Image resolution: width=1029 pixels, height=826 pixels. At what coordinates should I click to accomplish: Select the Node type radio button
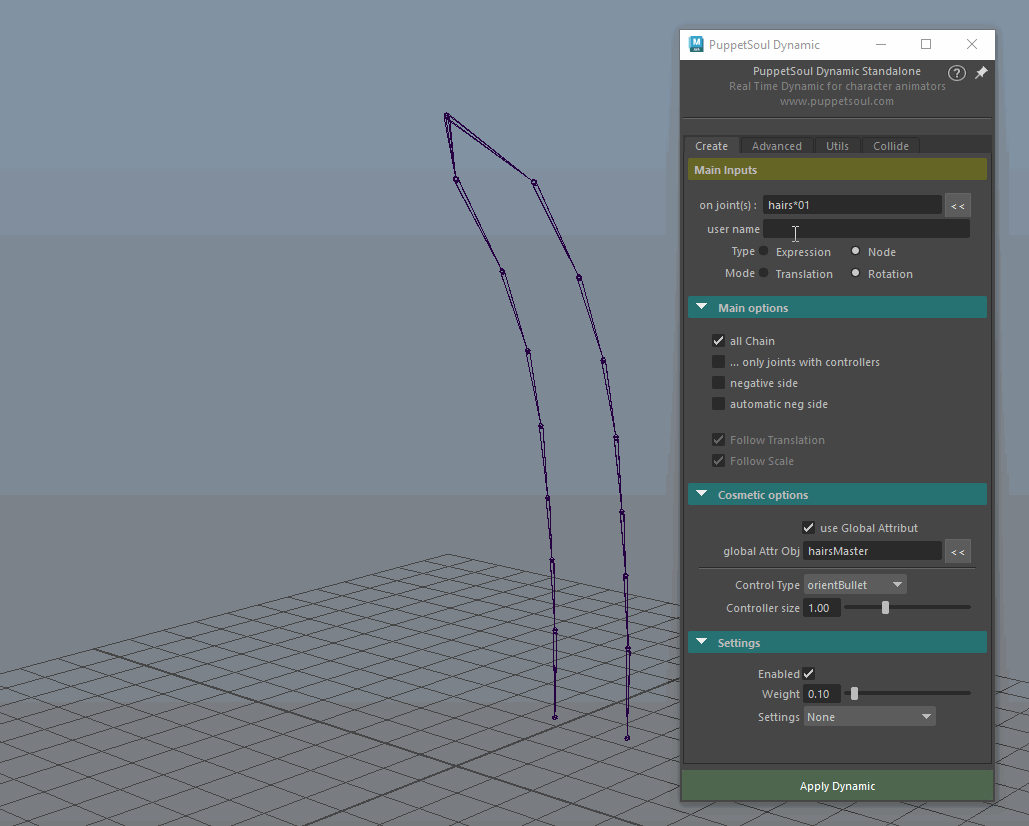(856, 251)
